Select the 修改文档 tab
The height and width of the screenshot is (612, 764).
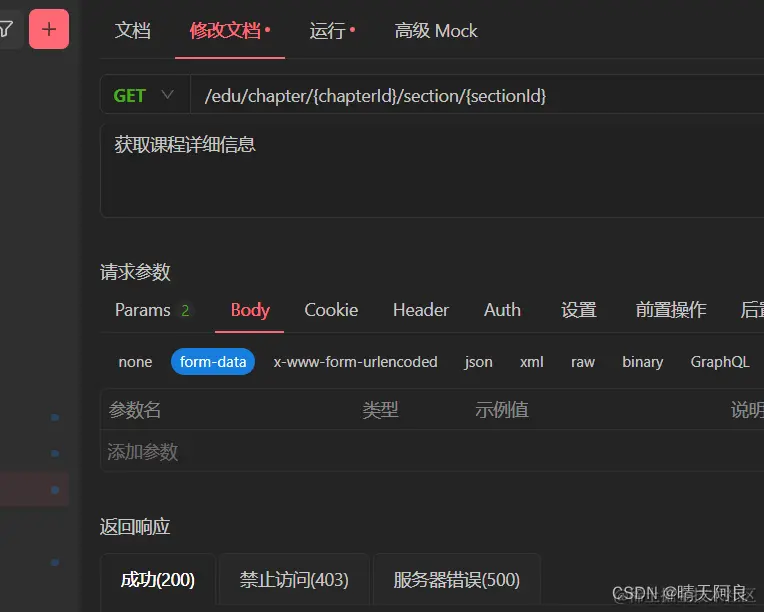229,31
